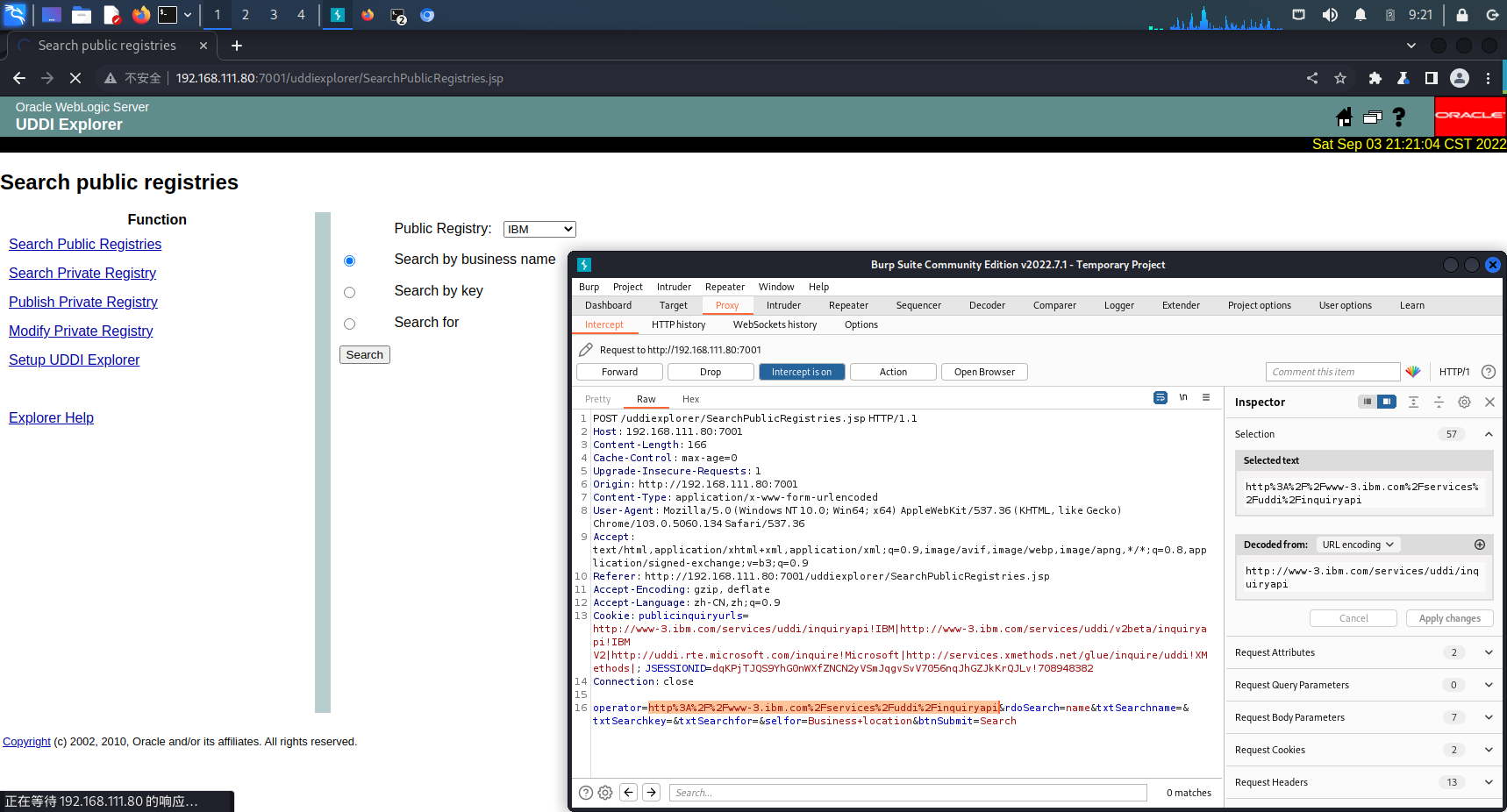This screenshot has width=1507, height=812.
Task: Switch the editor to Hex view
Action: click(691, 399)
